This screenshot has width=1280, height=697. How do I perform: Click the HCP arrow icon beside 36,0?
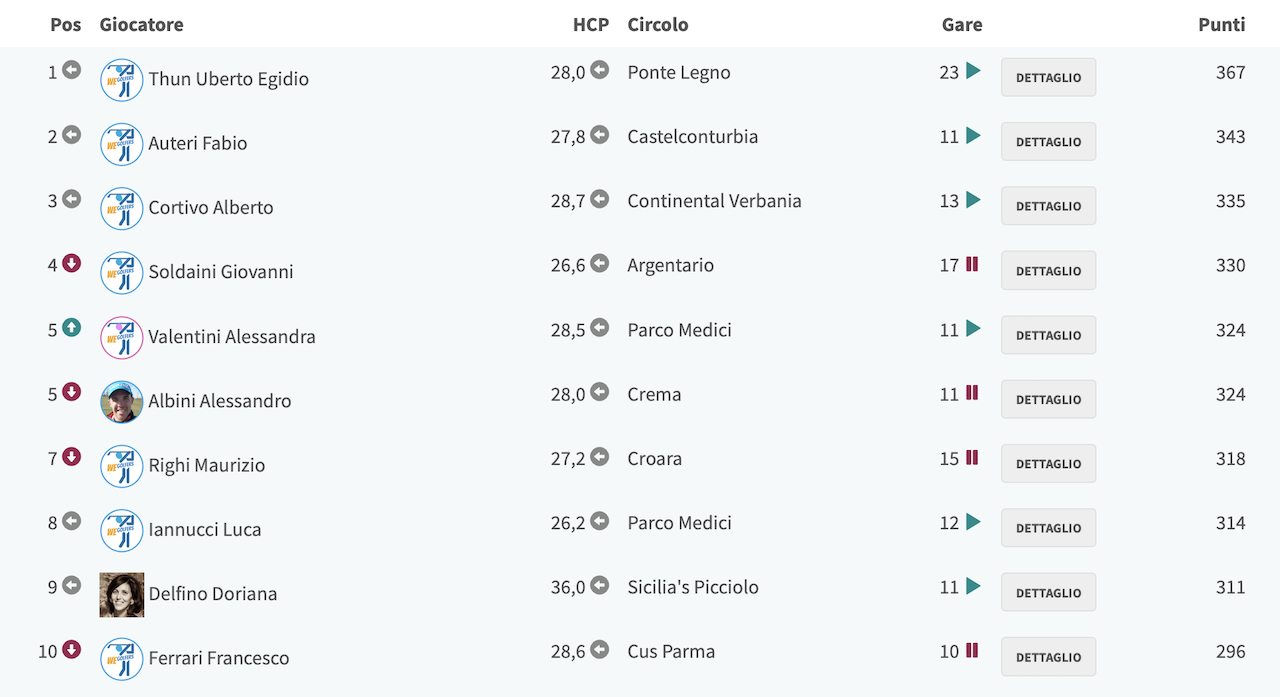[599, 586]
